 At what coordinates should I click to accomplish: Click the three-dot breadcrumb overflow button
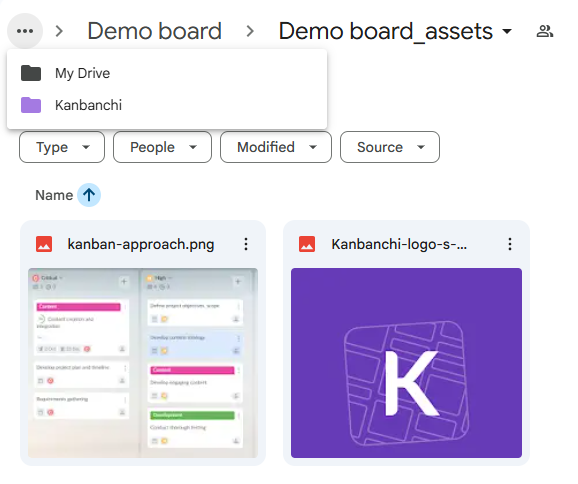click(25, 31)
